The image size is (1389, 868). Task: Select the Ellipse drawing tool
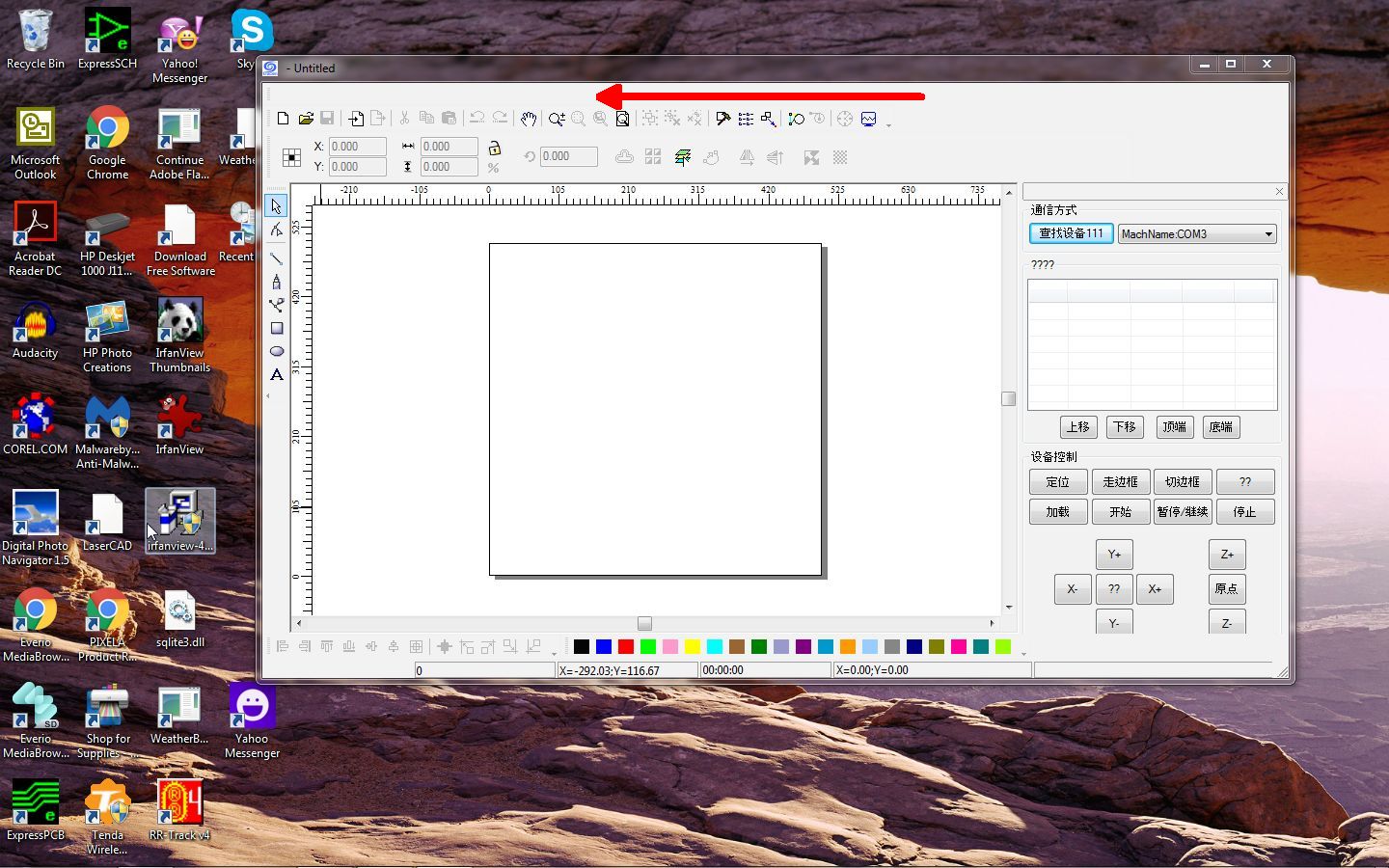pos(277,352)
